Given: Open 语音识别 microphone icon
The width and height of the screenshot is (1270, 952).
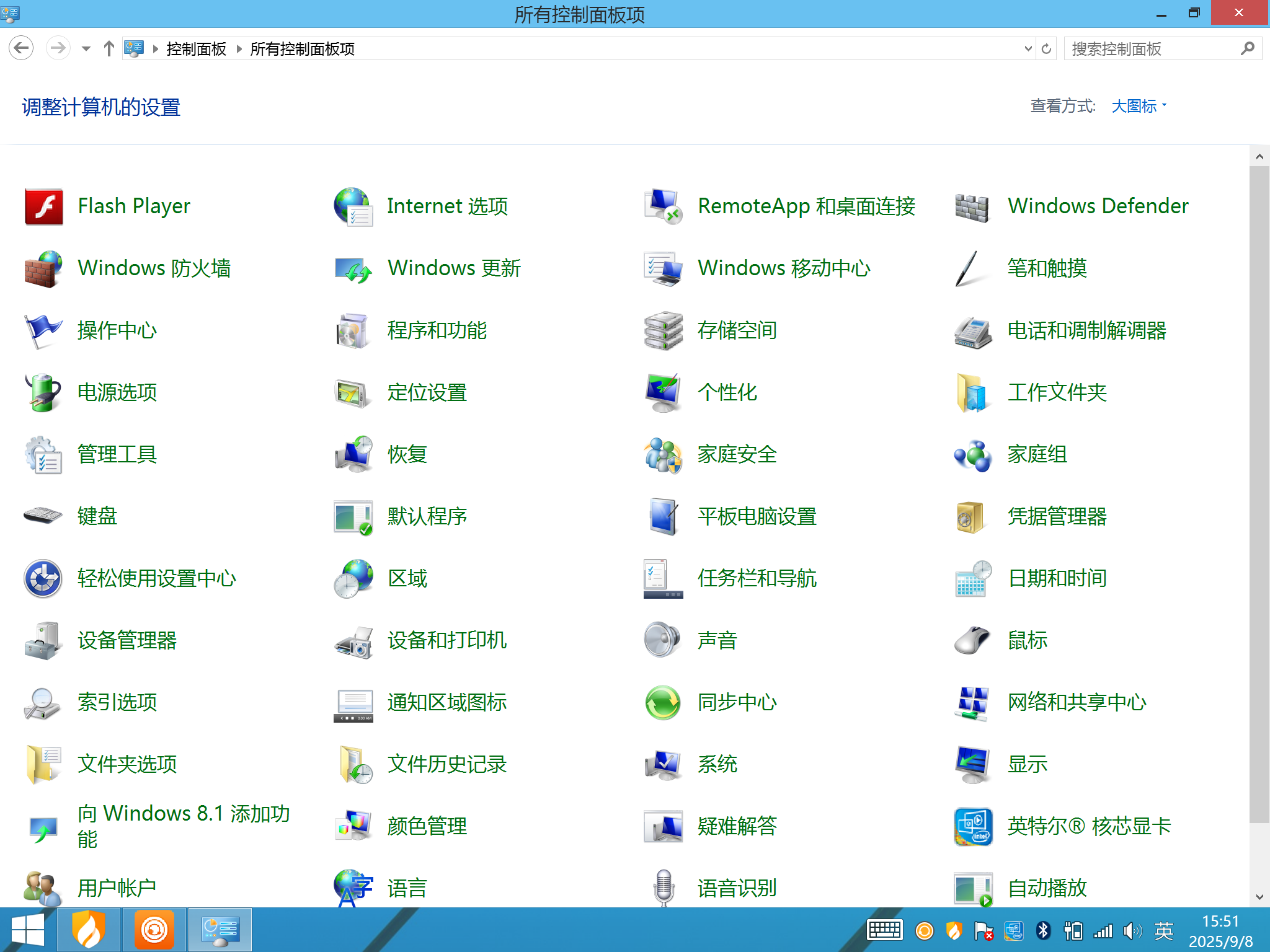Looking at the screenshot, I should point(664,888).
